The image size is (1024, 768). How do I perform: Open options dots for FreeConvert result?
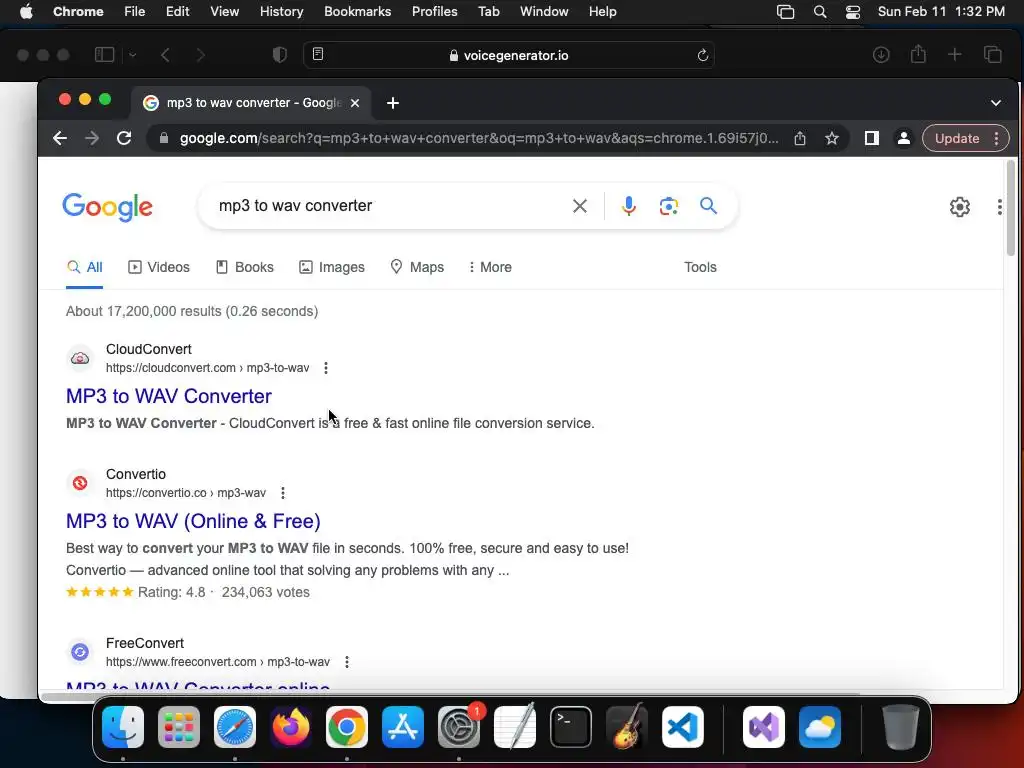click(x=347, y=662)
